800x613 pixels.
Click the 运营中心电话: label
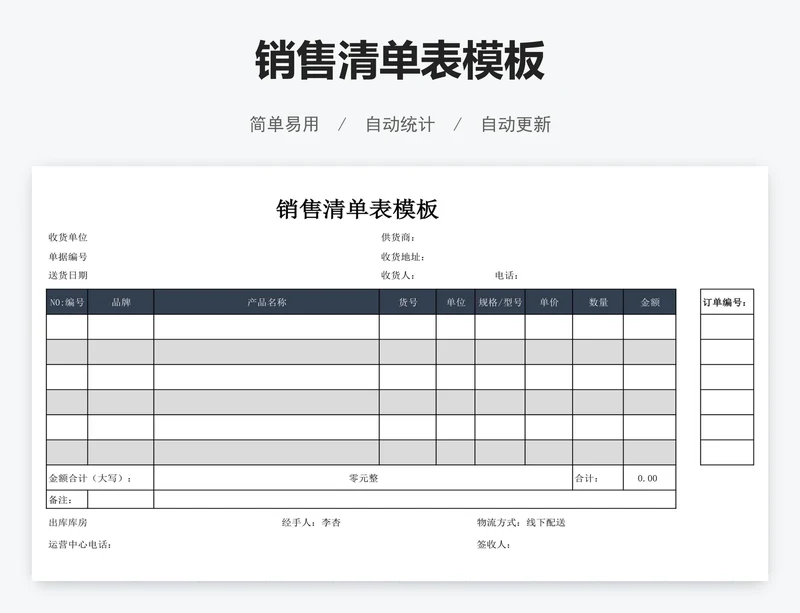coord(80,545)
